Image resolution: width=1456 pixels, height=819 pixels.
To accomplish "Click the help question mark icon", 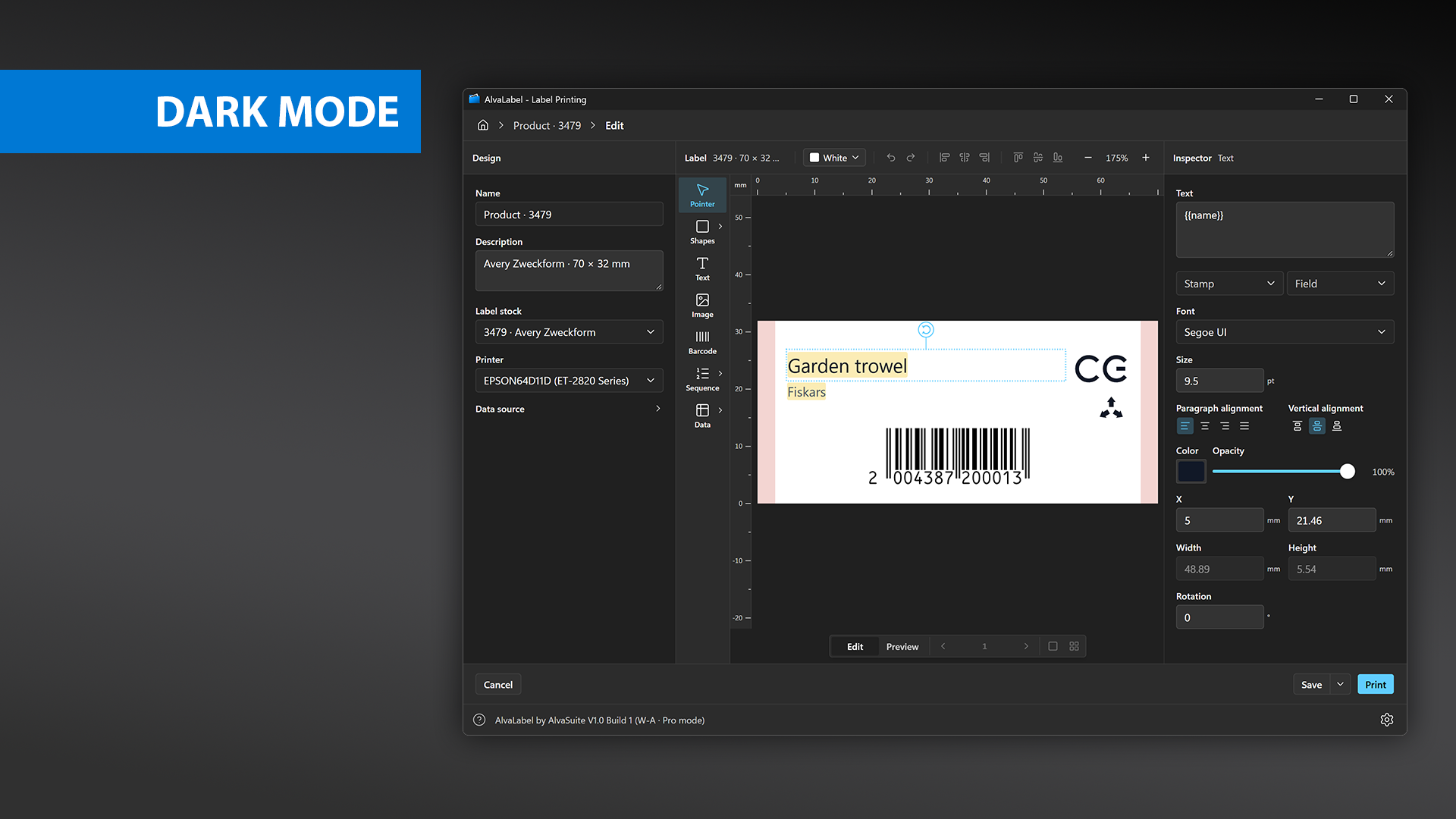I will pos(479,720).
